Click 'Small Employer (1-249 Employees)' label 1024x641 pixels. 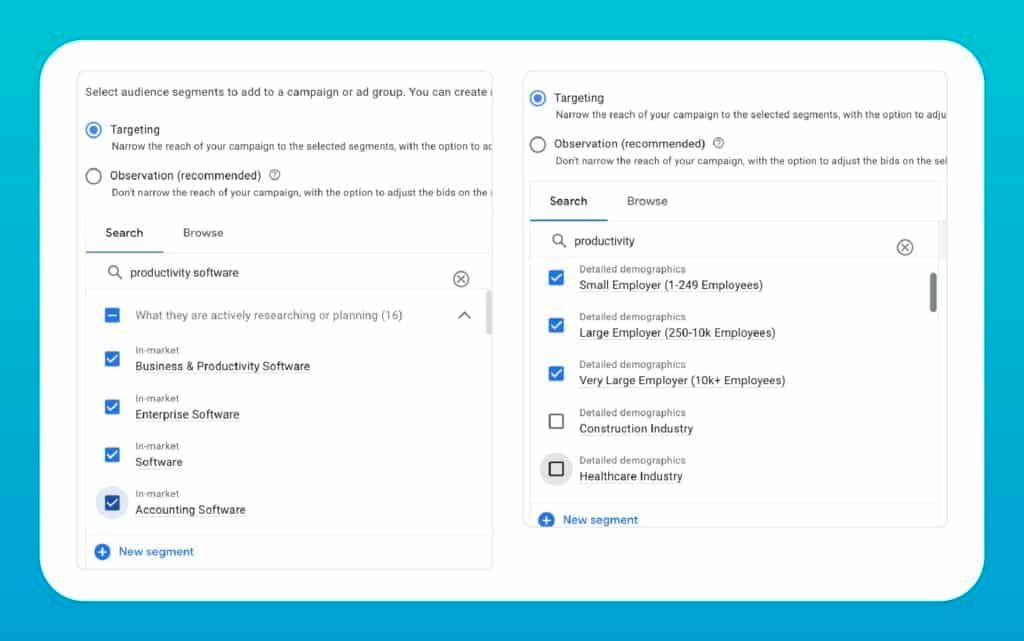(x=671, y=285)
